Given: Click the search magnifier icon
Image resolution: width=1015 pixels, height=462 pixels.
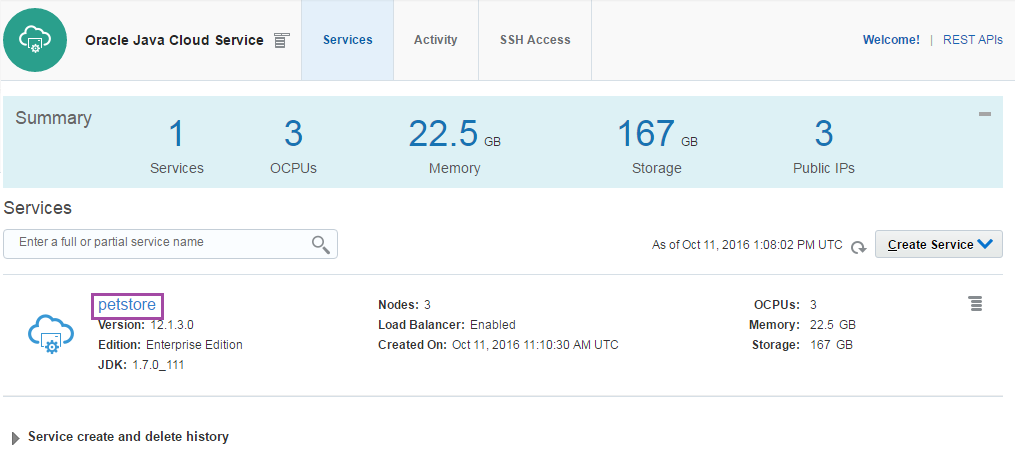Looking at the screenshot, I should 320,244.
